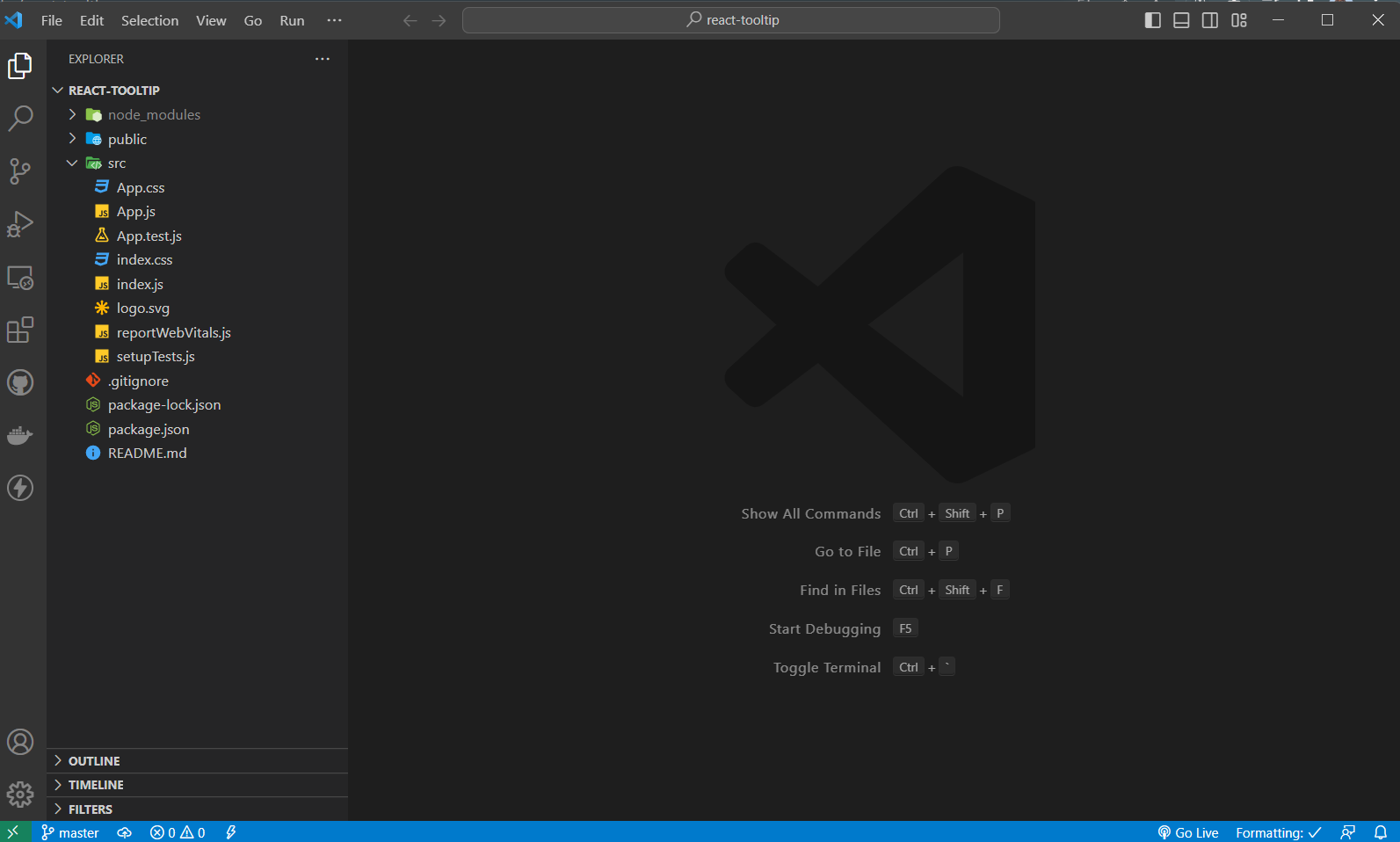The image size is (1400, 842).
Task: Click the Synchronize Changes cloud icon
Action: point(125,832)
